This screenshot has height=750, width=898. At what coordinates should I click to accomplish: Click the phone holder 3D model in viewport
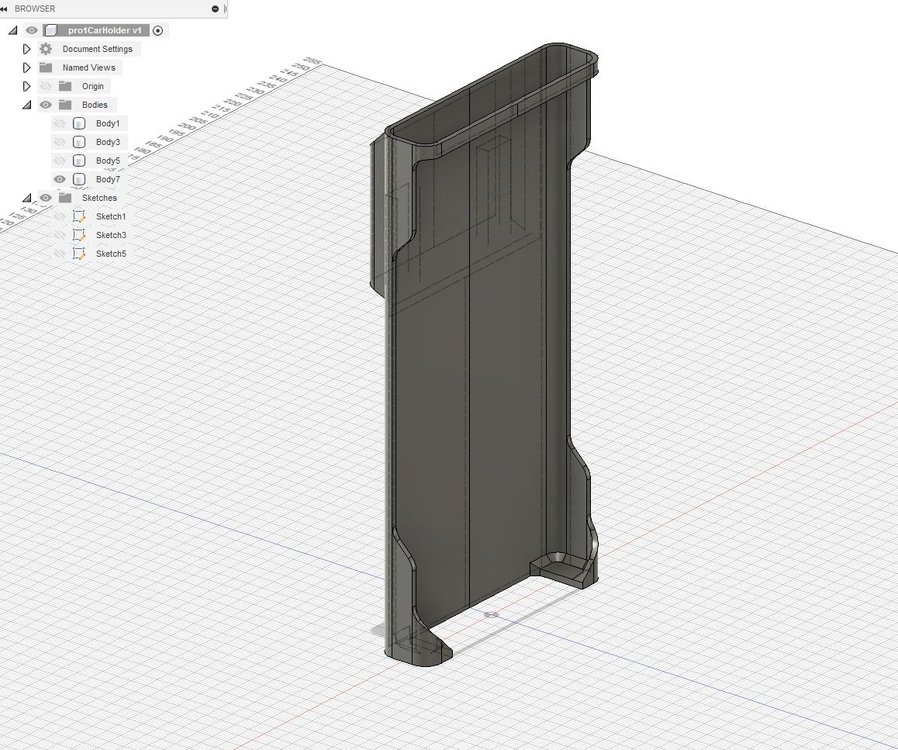tap(470, 400)
